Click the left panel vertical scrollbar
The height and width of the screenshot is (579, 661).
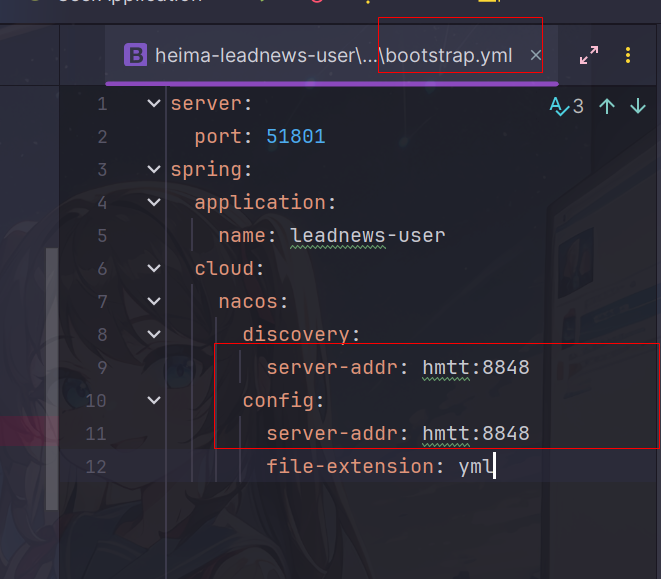(x=52, y=379)
